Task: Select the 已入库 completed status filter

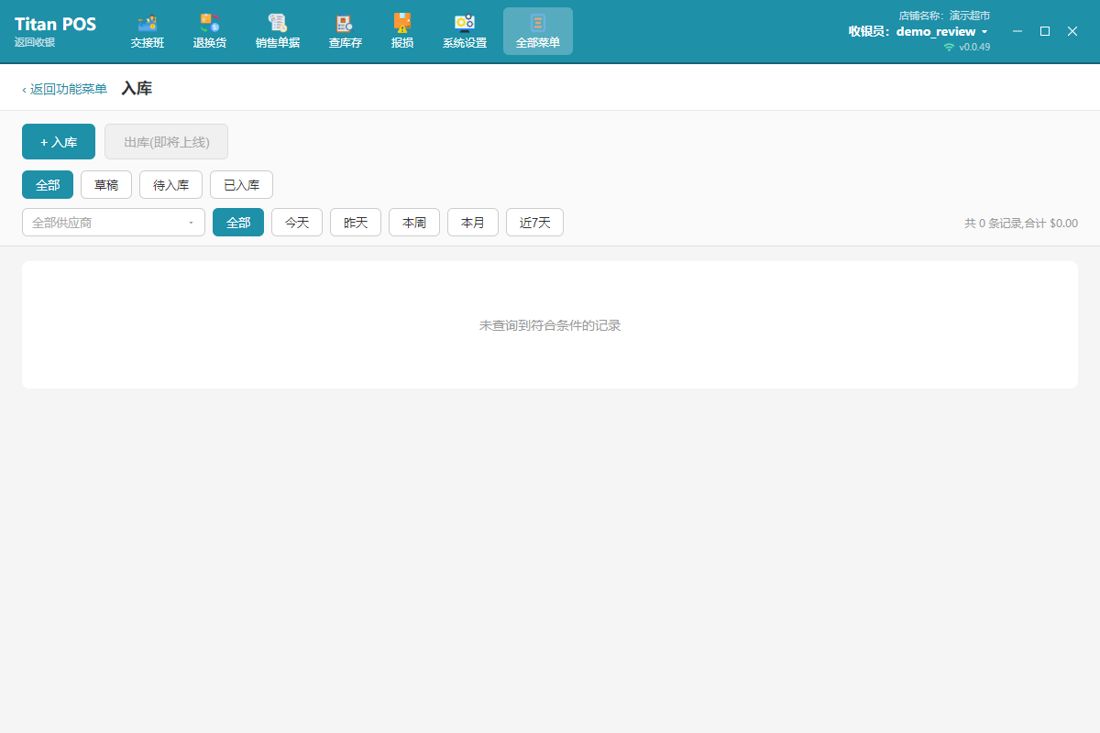Action: (x=241, y=185)
